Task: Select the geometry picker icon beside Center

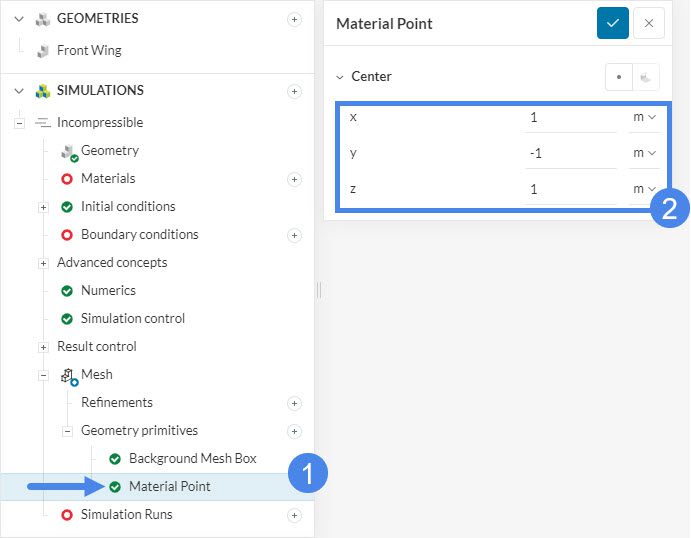Action: point(646,77)
